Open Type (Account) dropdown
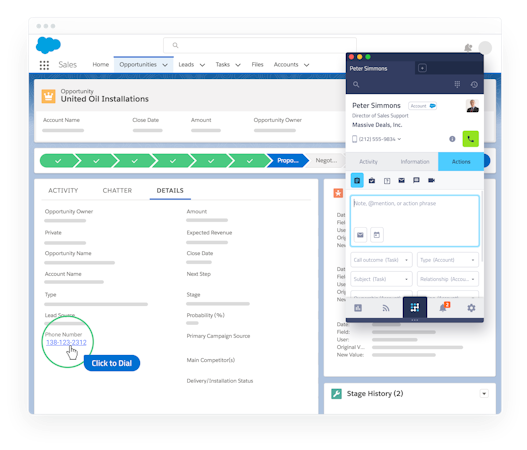527x450 pixels. tap(448, 260)
